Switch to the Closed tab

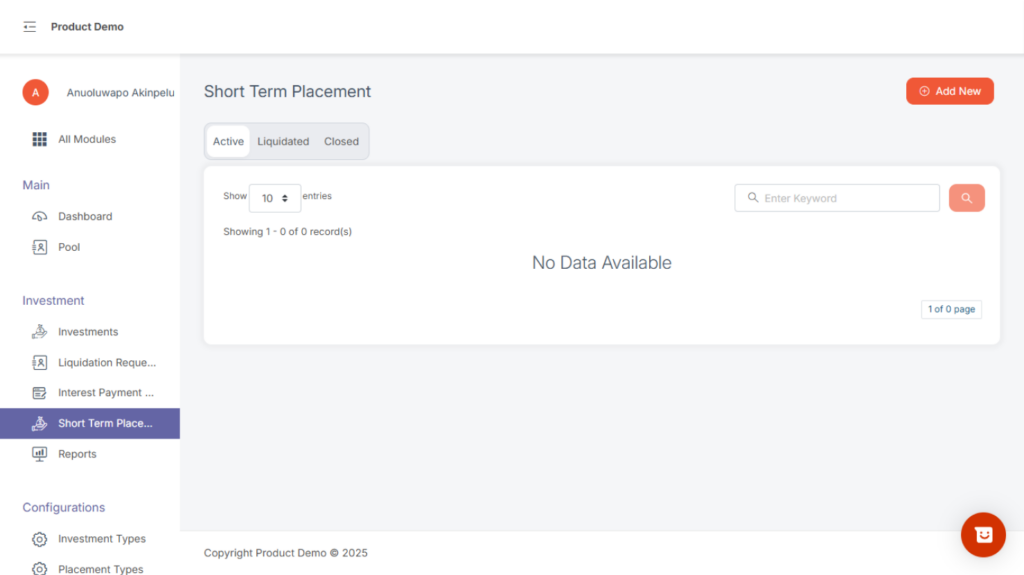[341, 141]
